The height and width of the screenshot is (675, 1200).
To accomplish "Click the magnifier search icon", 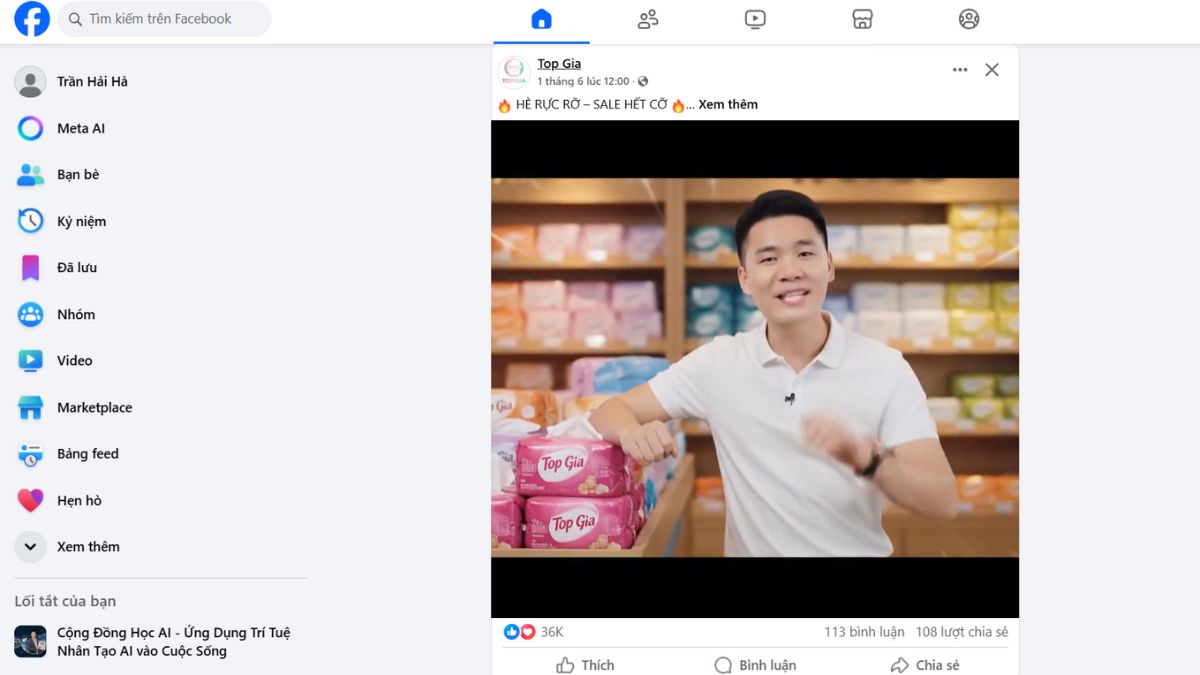I will point(76,19).
